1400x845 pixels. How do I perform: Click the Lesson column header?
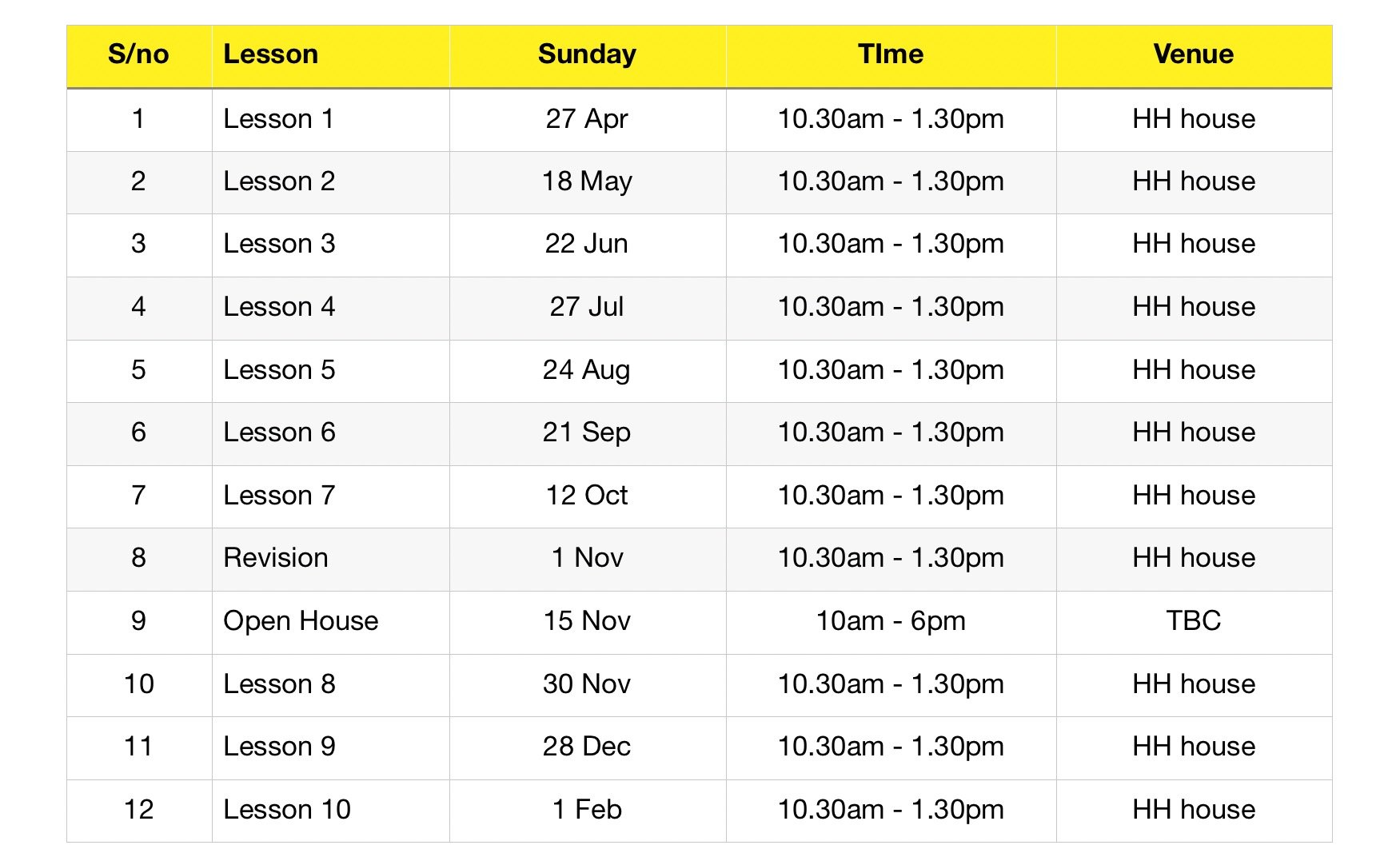(270, 54)
